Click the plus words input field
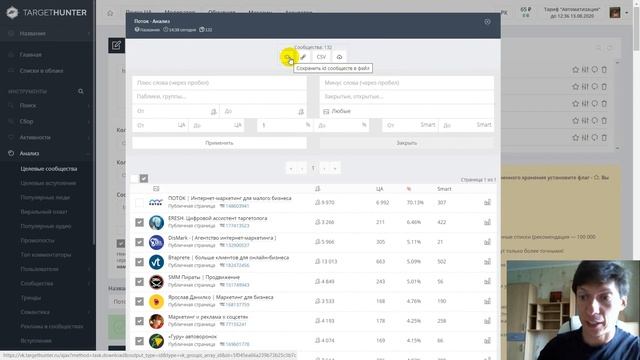640x360 pixels. (x=219, y=83)
